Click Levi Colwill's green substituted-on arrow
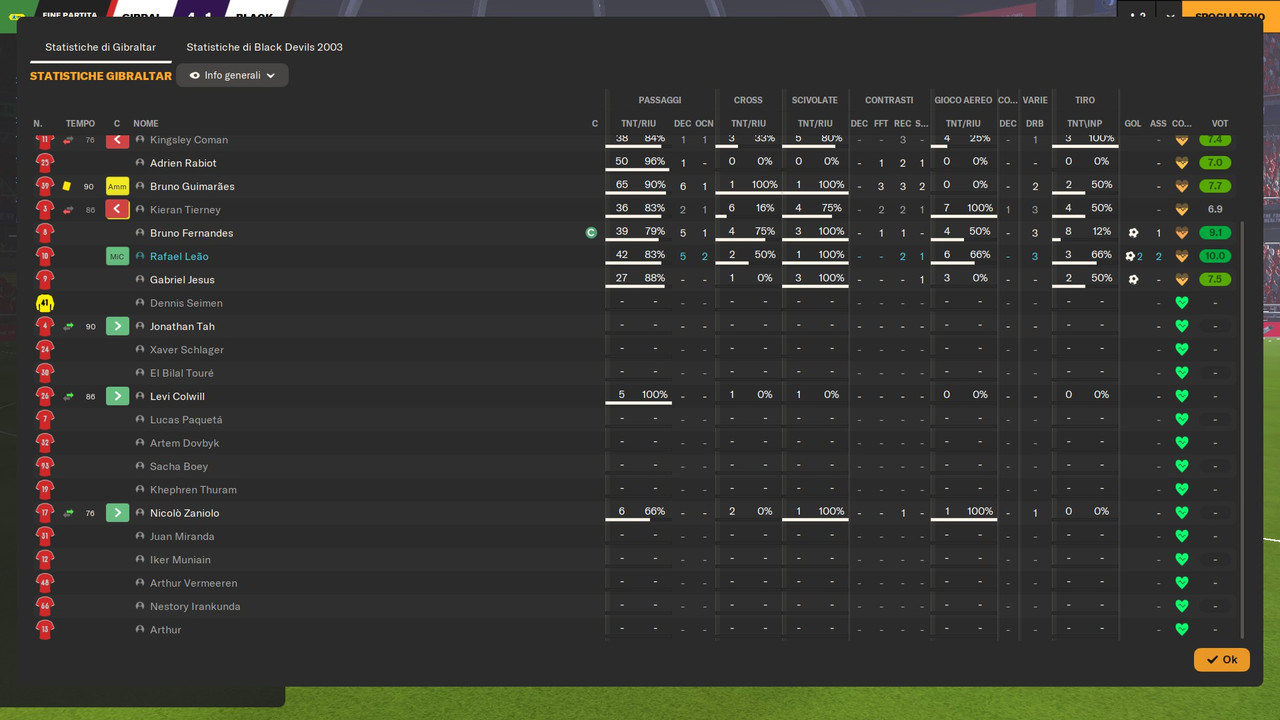 tap(117, 396)
